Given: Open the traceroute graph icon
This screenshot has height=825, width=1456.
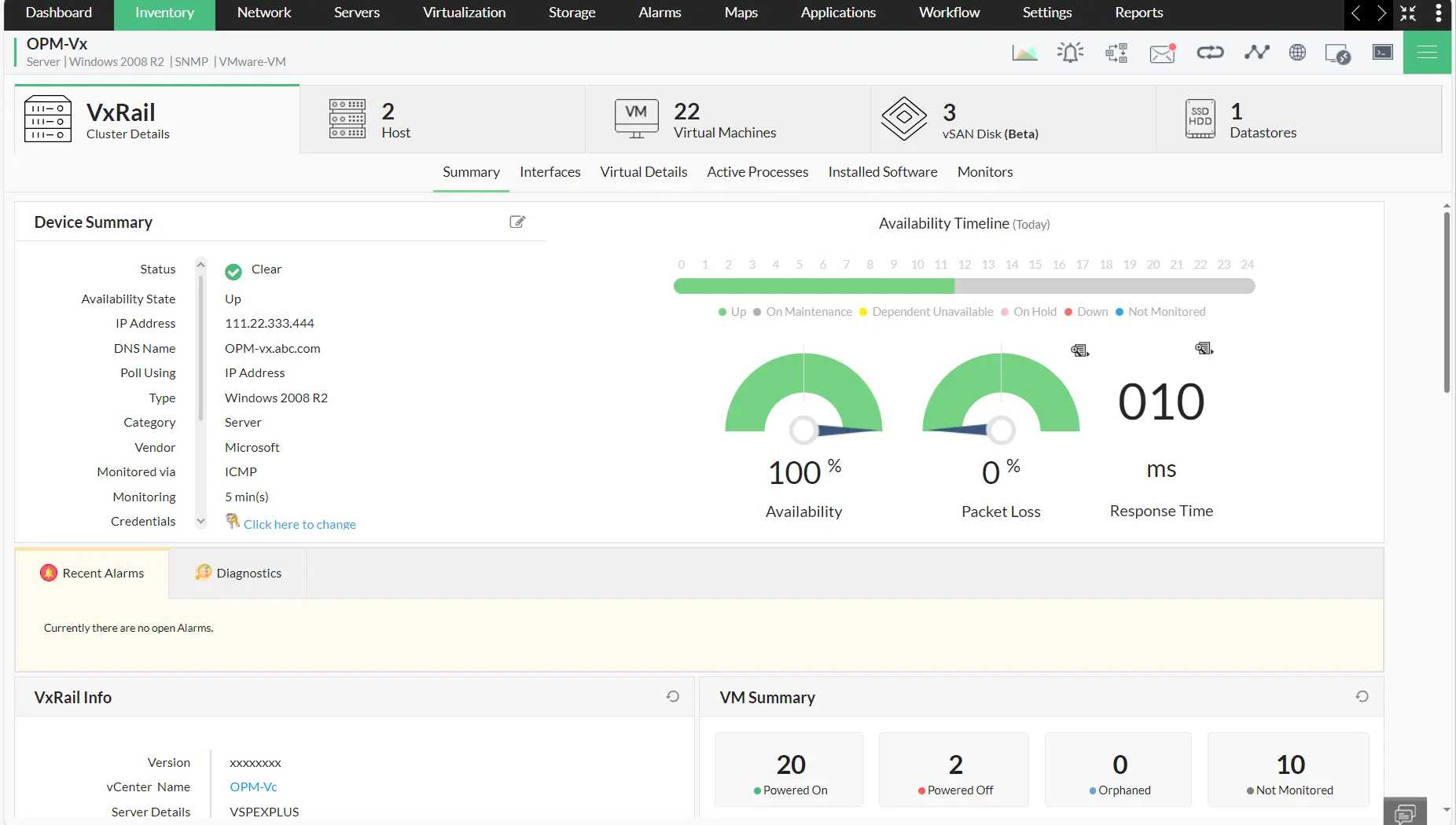Looking at the screenshot, I should point(1256,52).
